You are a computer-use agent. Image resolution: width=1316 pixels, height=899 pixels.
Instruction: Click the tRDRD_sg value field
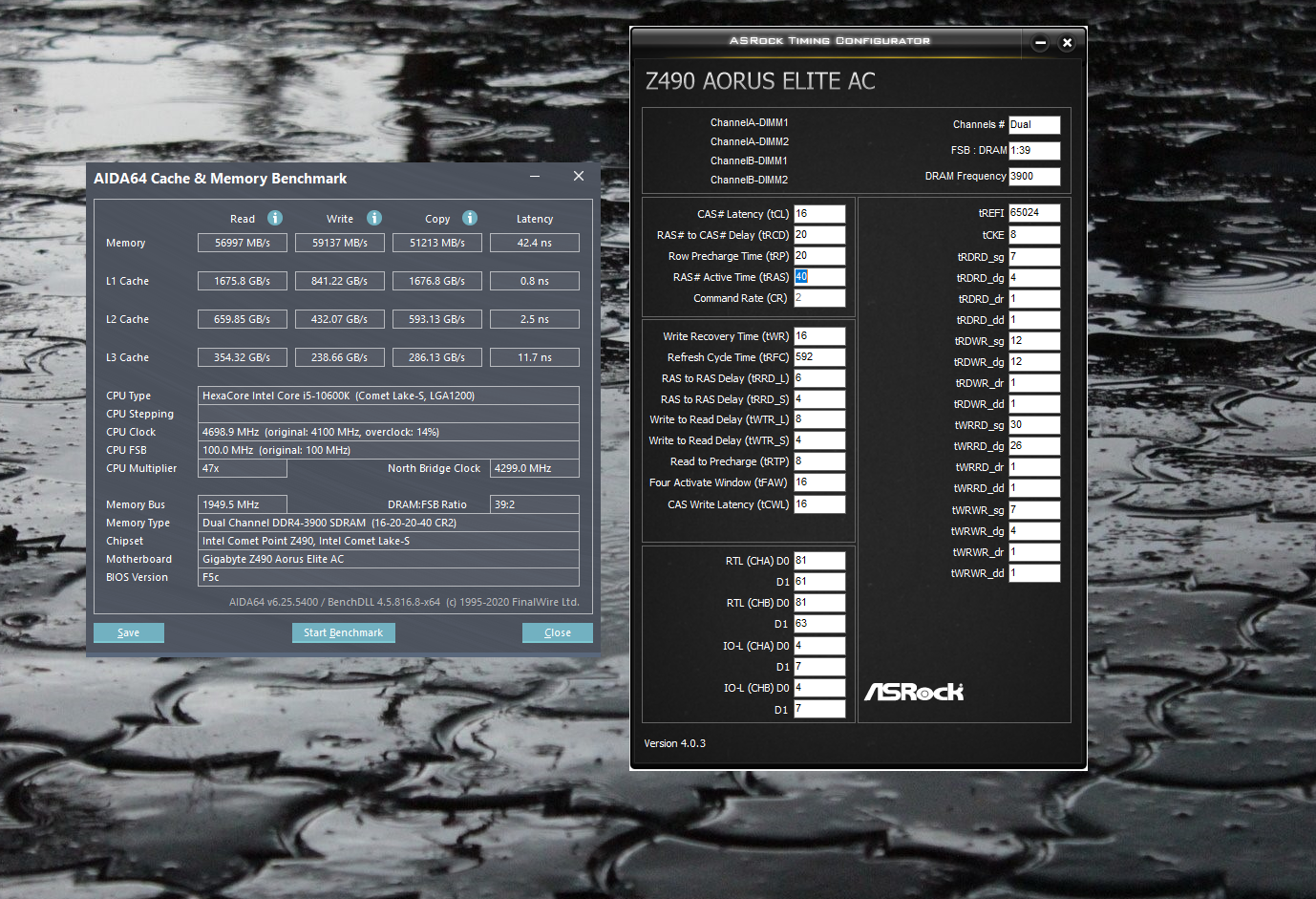(x=1034, y=257)
